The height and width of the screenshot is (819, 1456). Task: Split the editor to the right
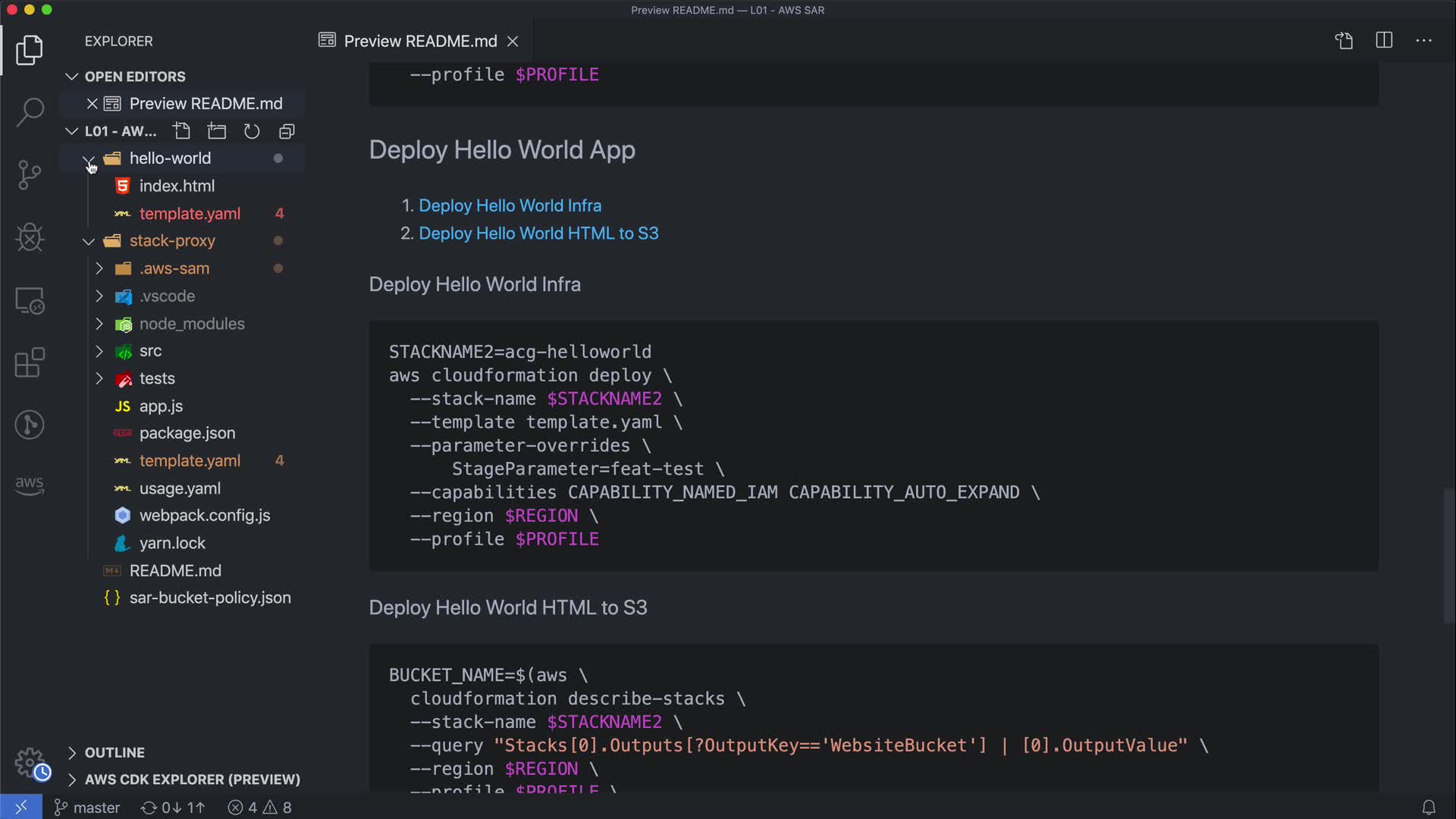click(x=1384, y=41)
